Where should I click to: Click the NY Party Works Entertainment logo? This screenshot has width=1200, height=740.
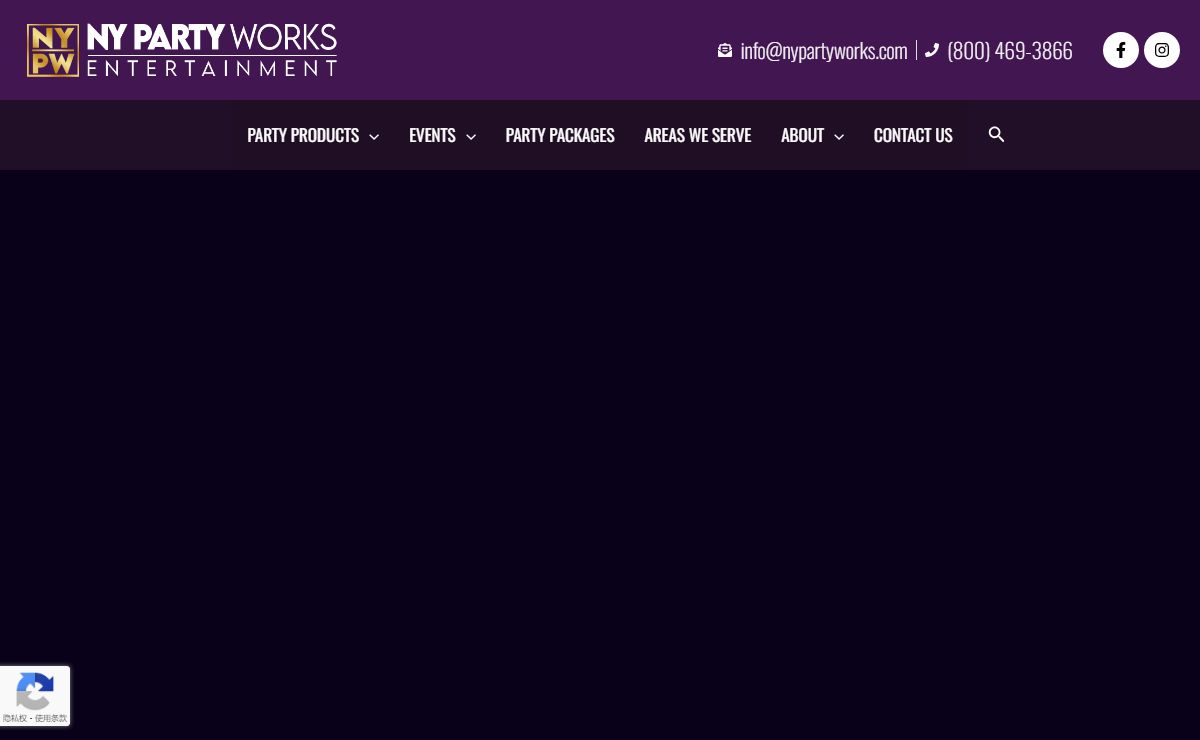tap(182, 50)
